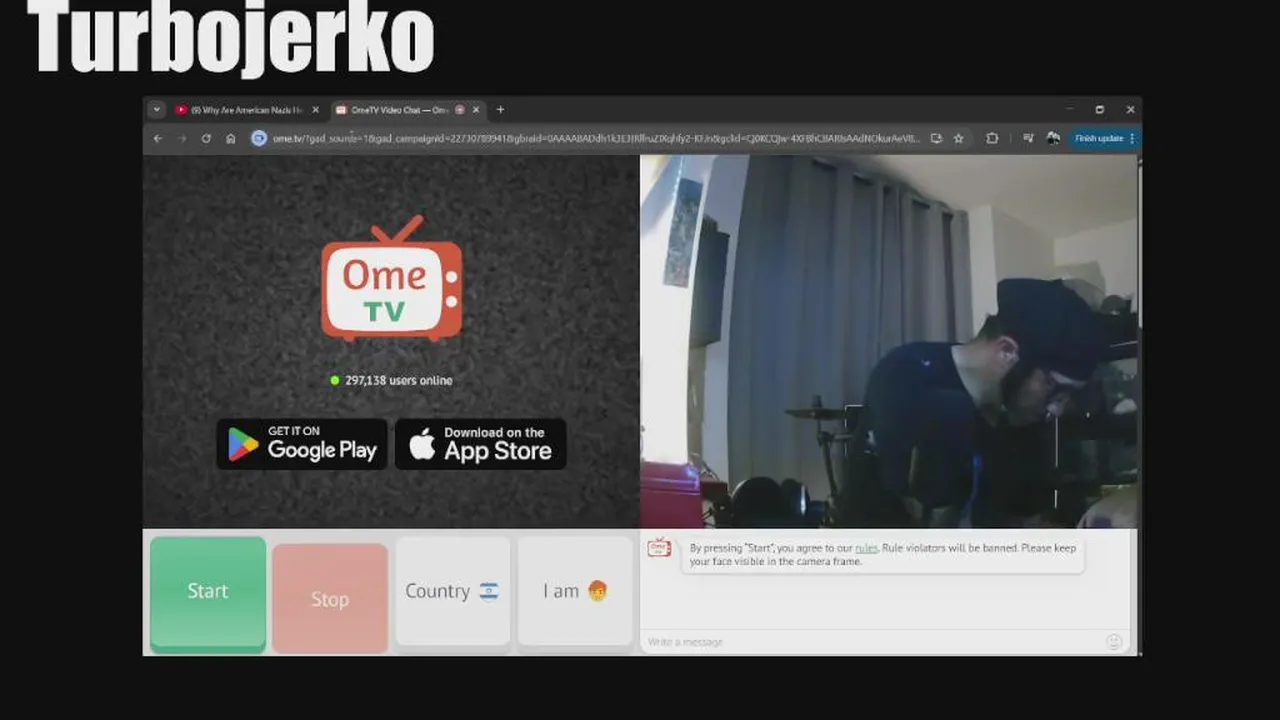The height and width of the screenshot is (720, 1280).
Task: Click the OmeTV avatar icon in chat
Action: pos(659,547)
